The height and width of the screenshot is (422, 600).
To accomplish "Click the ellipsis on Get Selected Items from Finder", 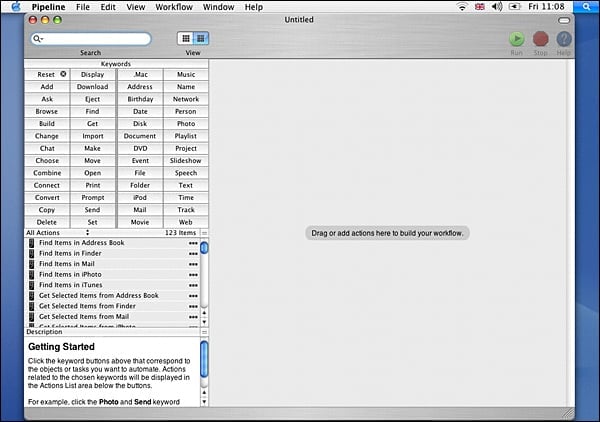I will click(193, 306).
